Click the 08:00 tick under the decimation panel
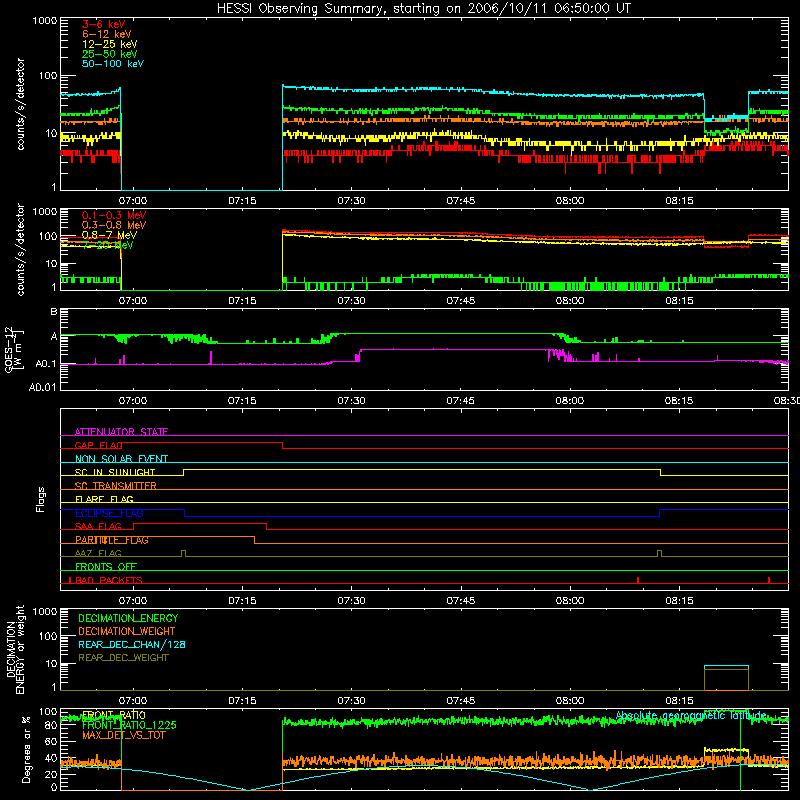This screenshot has width=800, height=800. coord(569,701)
